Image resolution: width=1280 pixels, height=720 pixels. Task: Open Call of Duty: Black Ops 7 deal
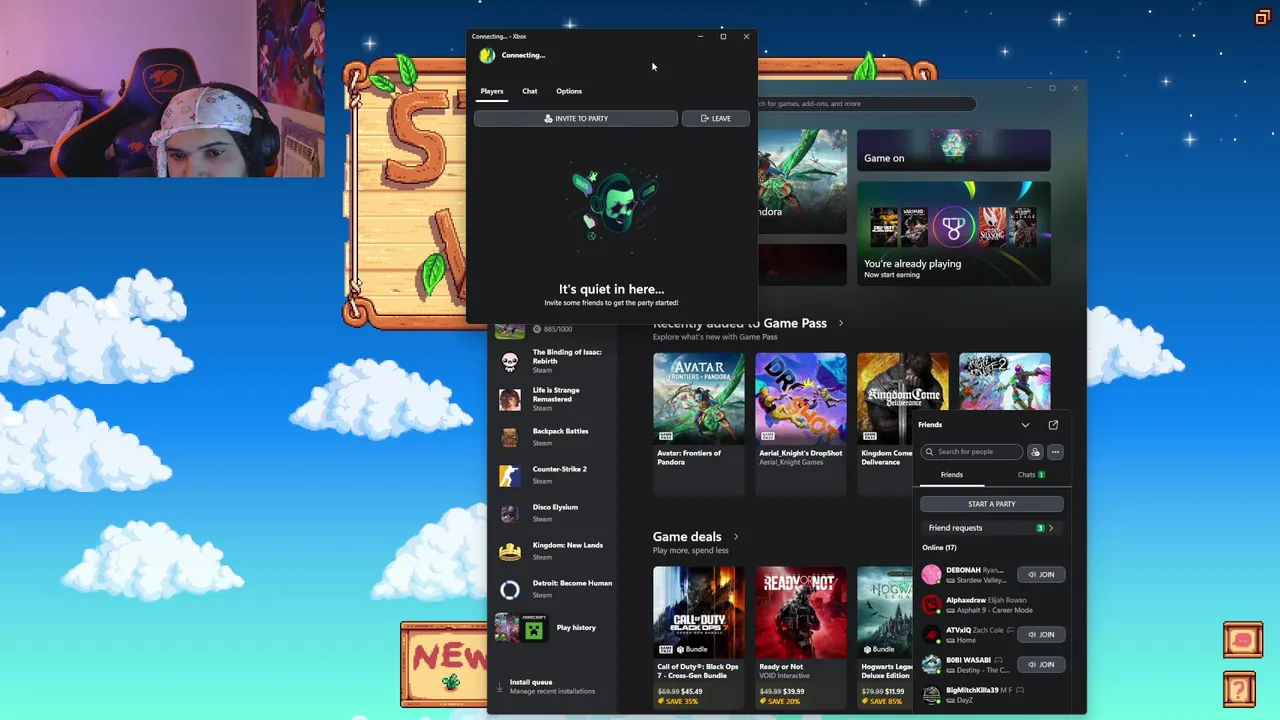coord(699,636)
